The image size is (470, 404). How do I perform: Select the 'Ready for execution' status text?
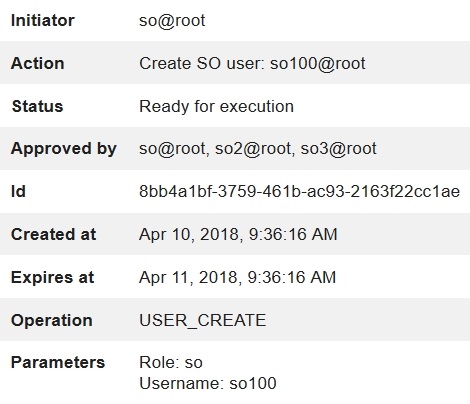point(217,107)
